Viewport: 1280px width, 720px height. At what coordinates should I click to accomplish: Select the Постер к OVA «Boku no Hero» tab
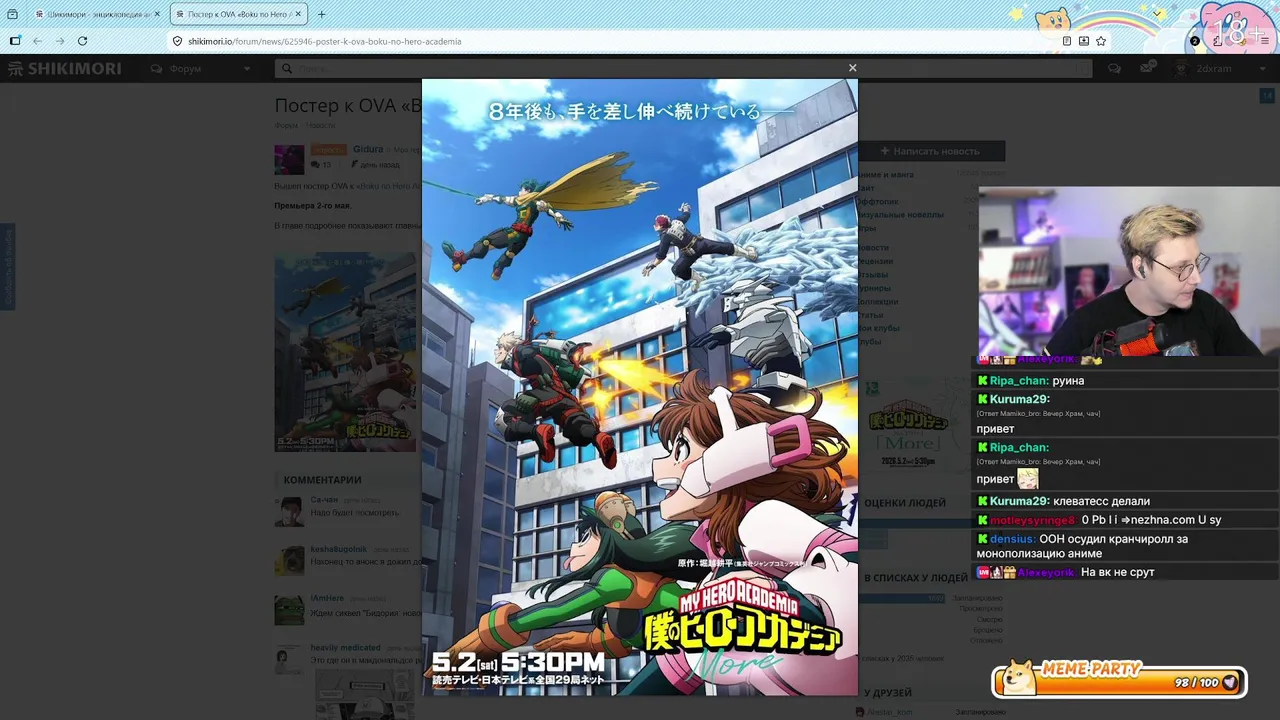(x=239, y=14)
